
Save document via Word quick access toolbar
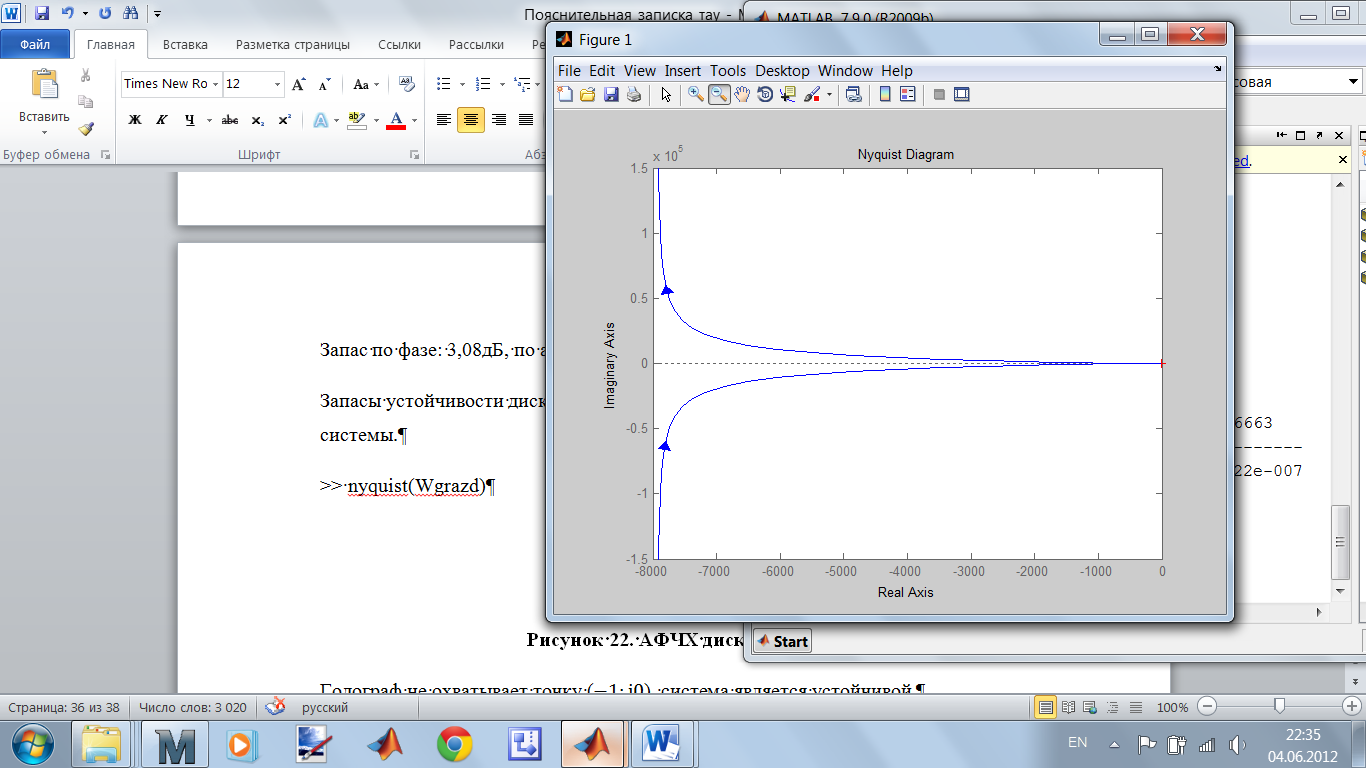click(x=41, y=14)
